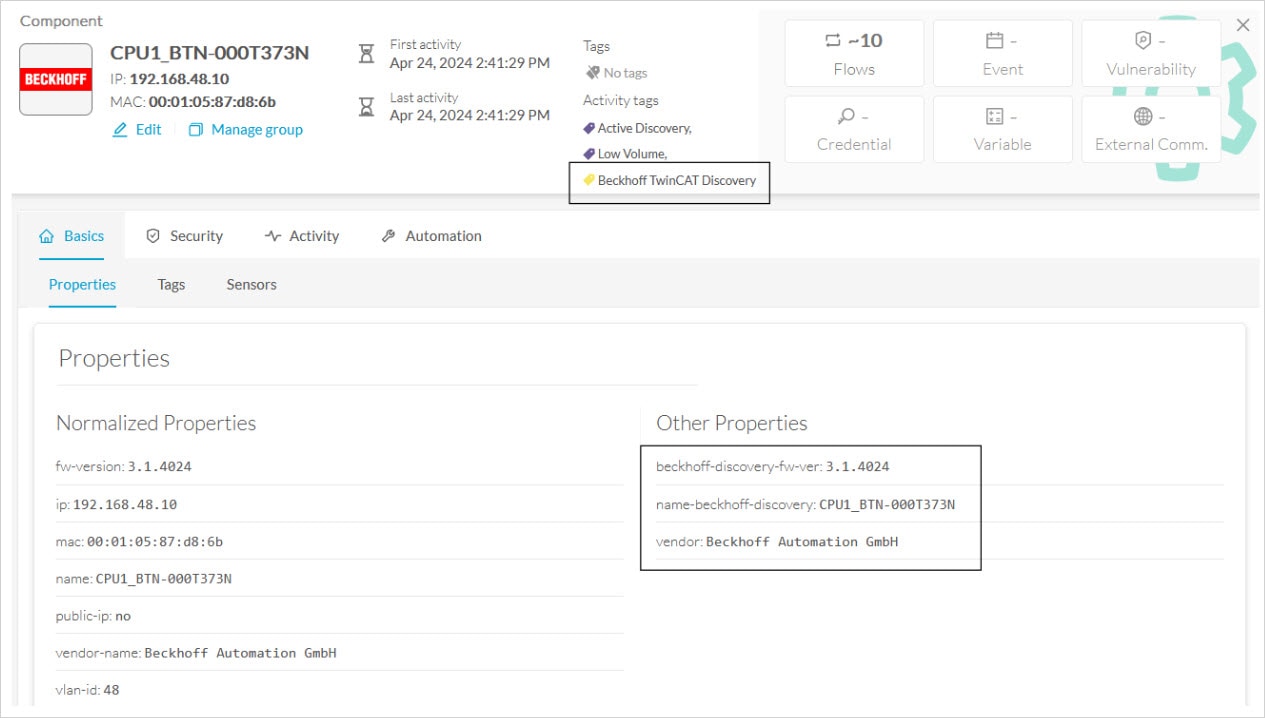Select the vendor: Beckhoff Automation GmbH row
1265x718 pixels.
[940, 541]
